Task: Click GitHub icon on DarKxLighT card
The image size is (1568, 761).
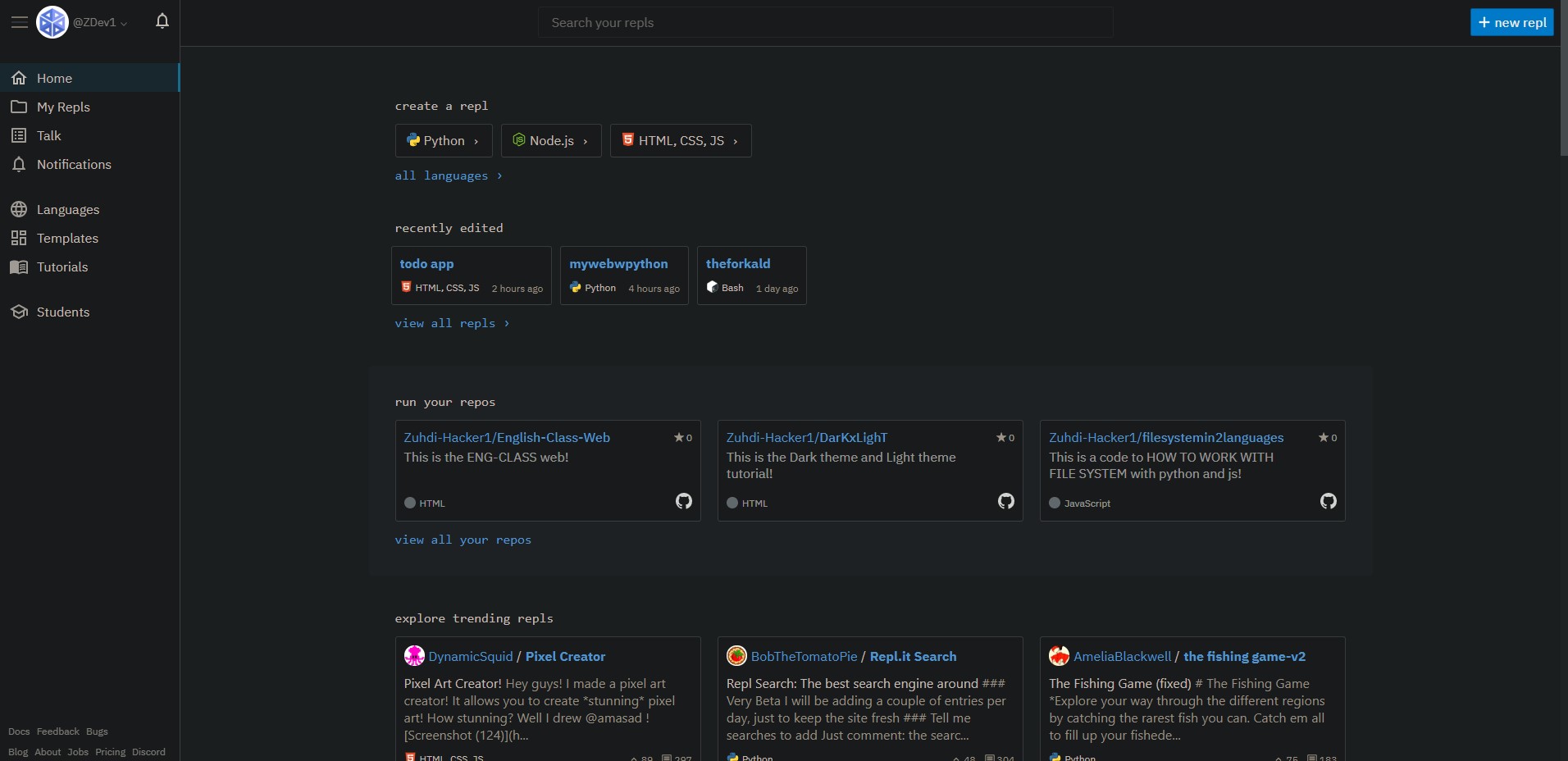Action: (x=1006, y=501)
